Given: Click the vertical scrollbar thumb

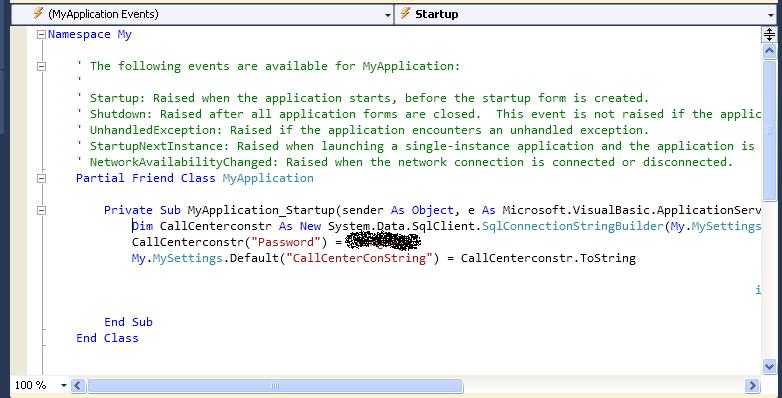Looking at the screenshot, I should point(769,130).
